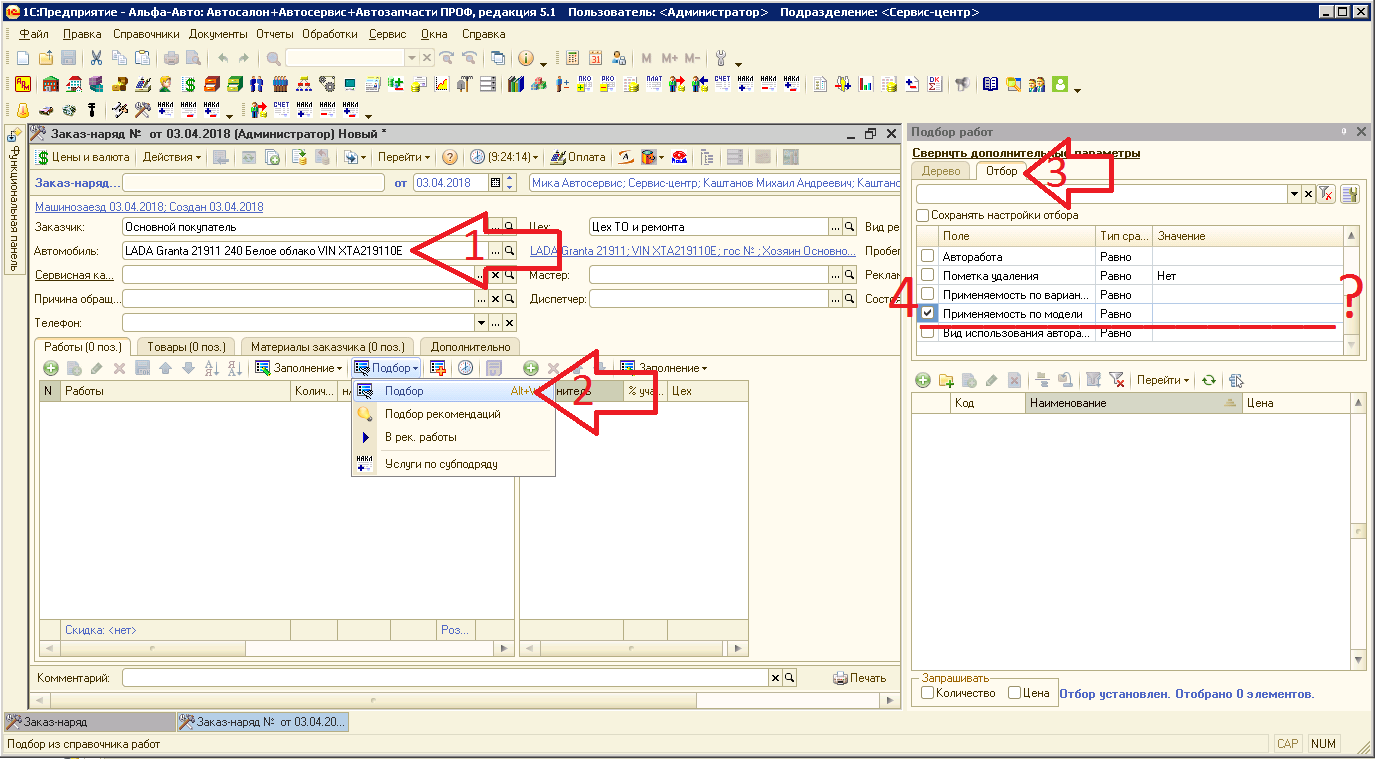Check the Пометка удаления filter checkbox
The image size is (1375, 759).
pos(928,275)
